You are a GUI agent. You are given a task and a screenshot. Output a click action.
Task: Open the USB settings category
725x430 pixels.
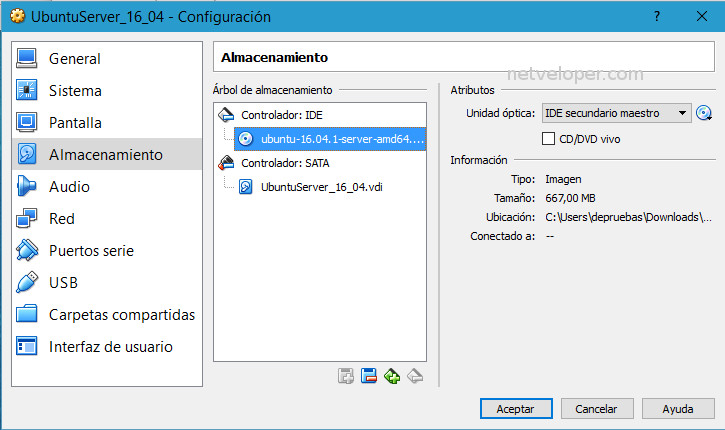(107, 283)
